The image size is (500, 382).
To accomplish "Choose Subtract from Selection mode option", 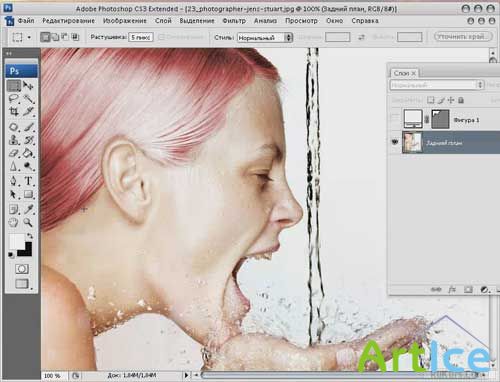I will click(65, 37).
